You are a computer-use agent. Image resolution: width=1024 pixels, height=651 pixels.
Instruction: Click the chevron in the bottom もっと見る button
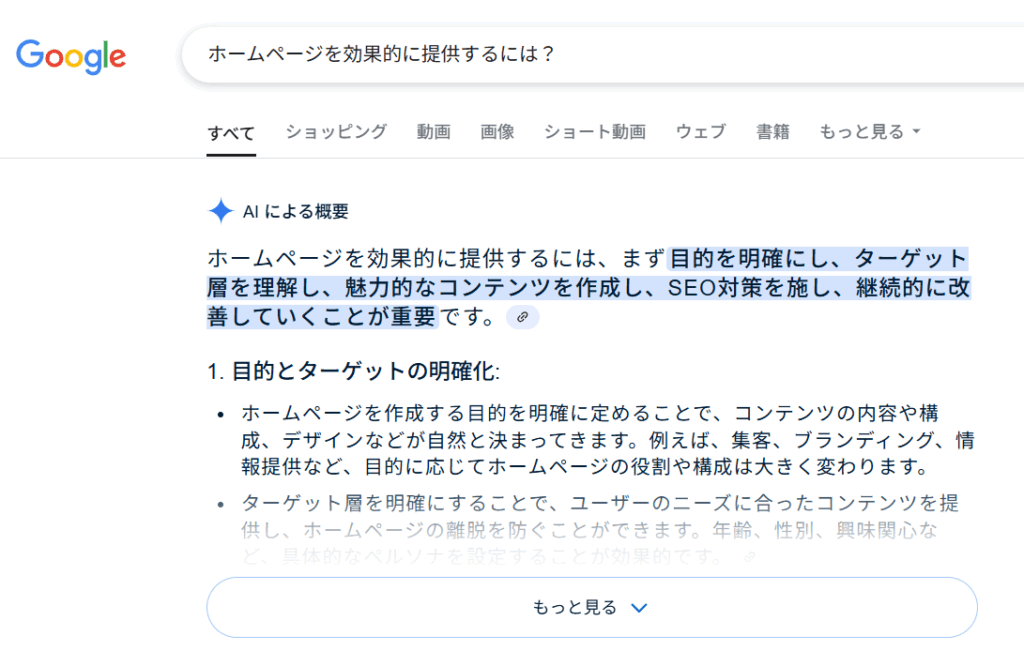(x=639, y=608)
